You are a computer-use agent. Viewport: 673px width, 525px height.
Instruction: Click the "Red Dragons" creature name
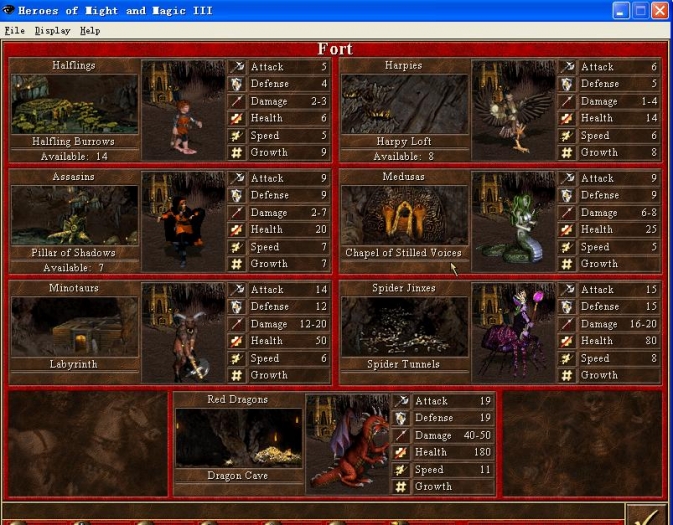pyautogui.click(x=237, y=400)
